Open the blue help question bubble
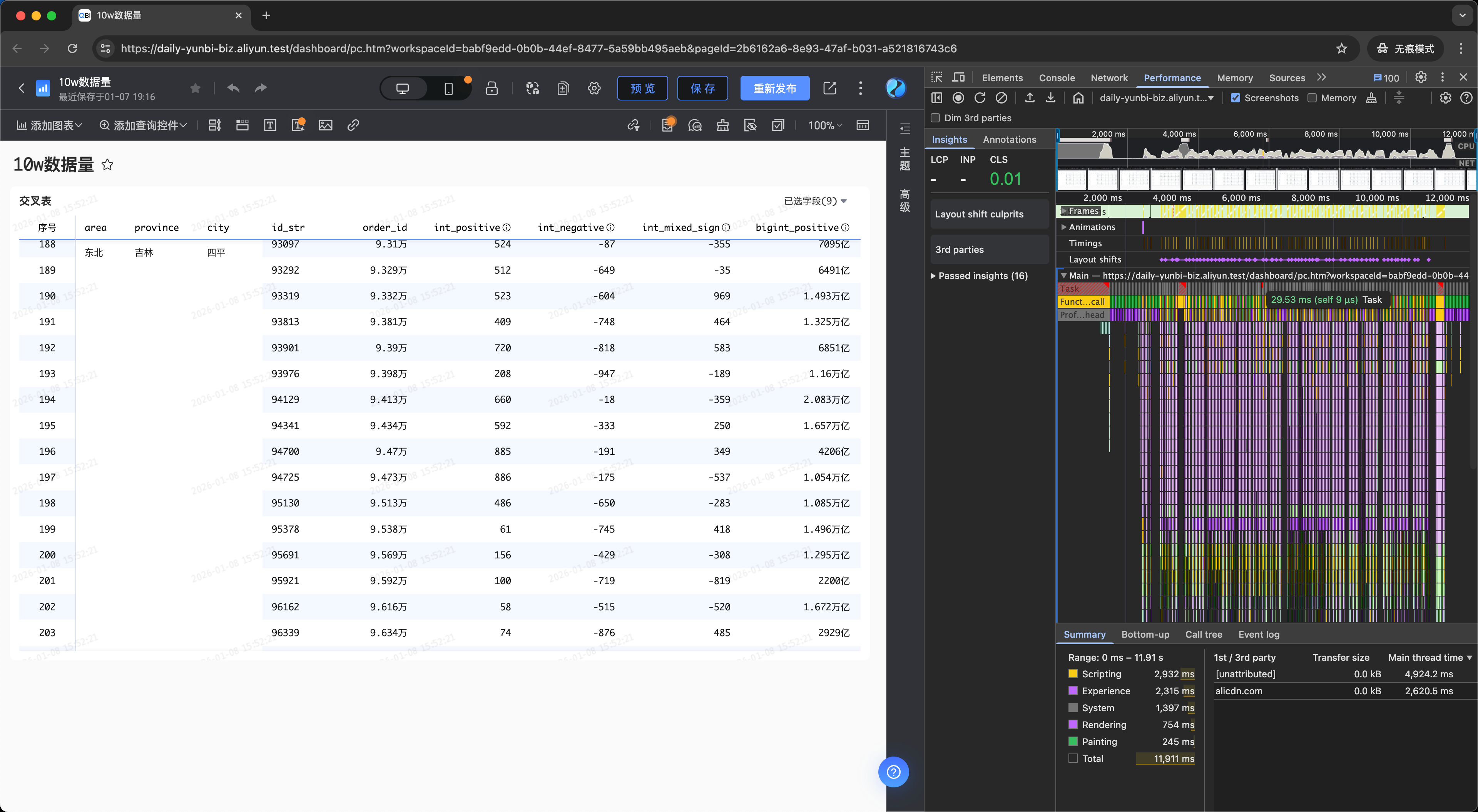This screenshot has width=1478, height=812. click(893, 772)
